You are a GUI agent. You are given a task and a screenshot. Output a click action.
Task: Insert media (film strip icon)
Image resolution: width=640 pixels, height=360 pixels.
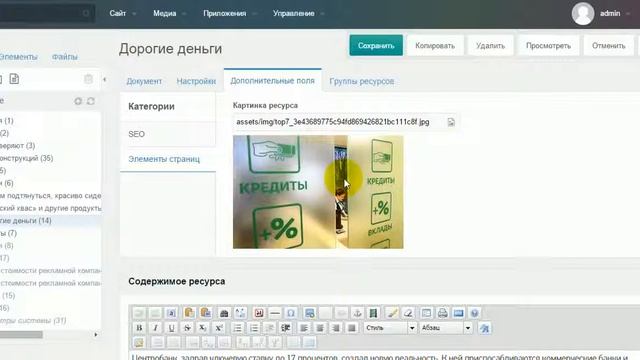click(373, 313)
